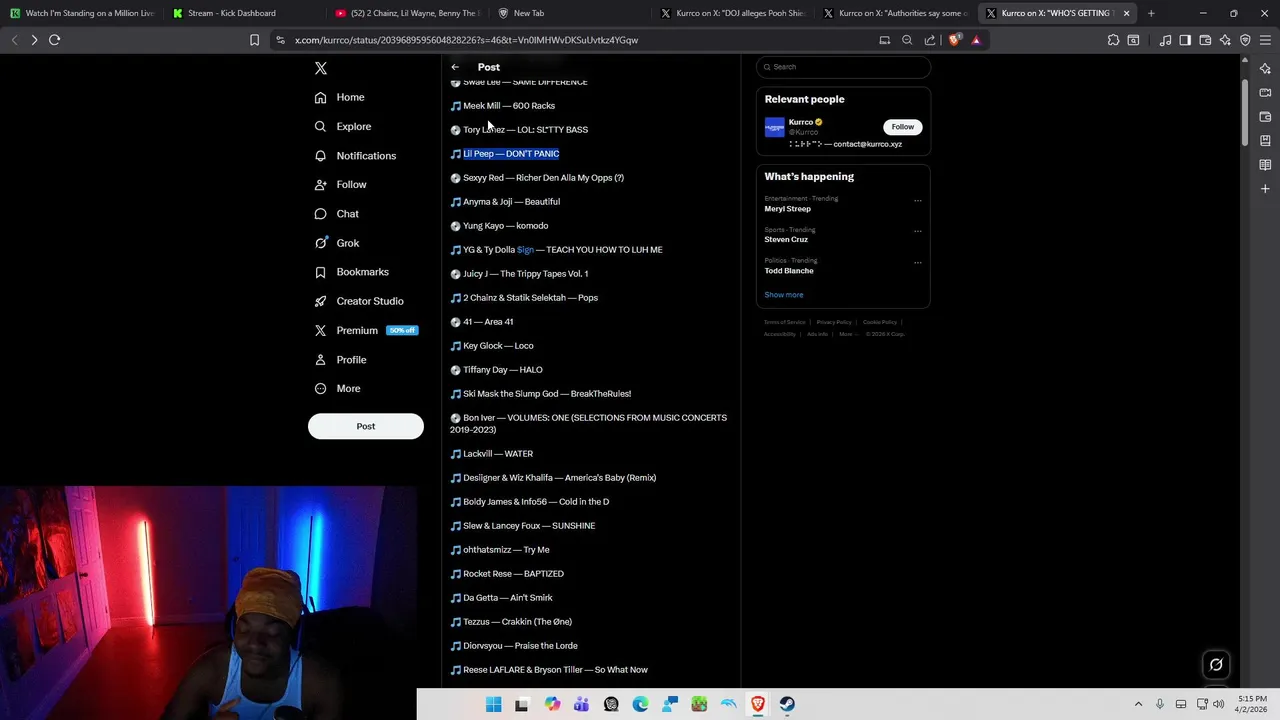Switch to Watch I'm Standing on a Million tab

tap(82, 13)
